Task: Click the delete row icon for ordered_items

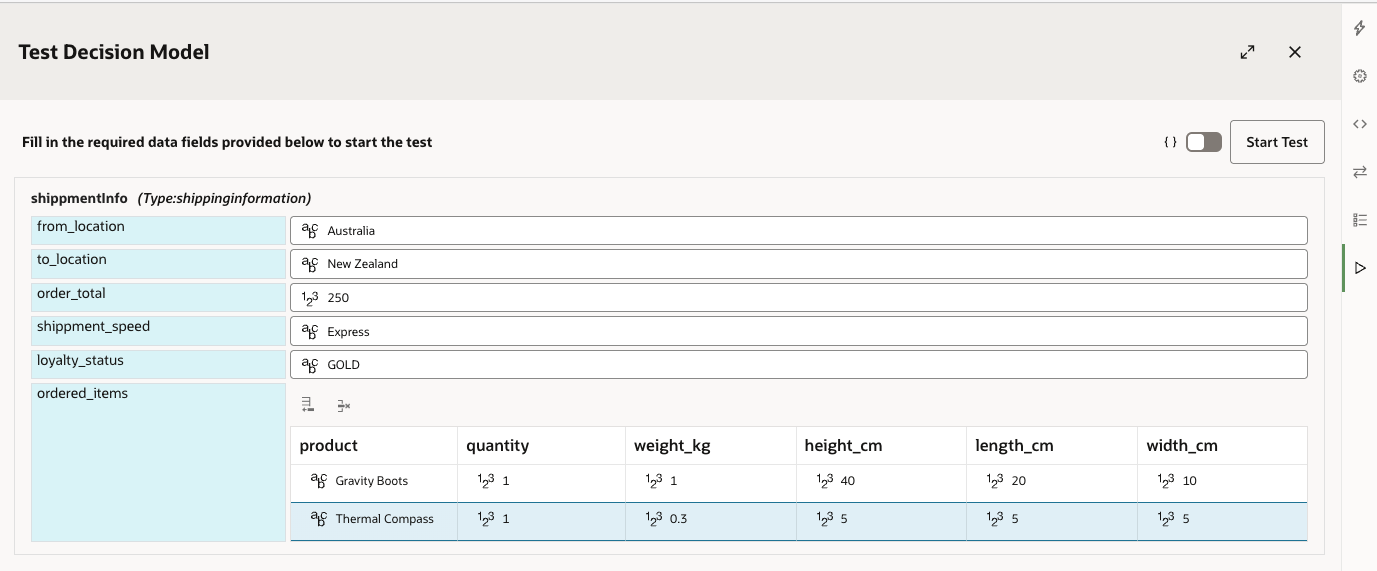Action: 343,405
